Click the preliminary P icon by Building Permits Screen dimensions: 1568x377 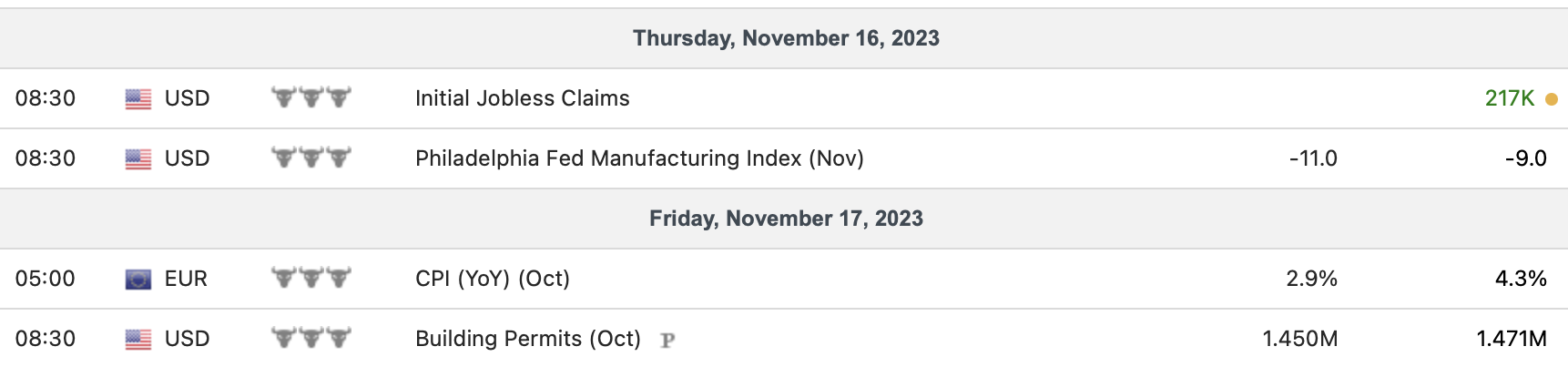pos(667,341)
